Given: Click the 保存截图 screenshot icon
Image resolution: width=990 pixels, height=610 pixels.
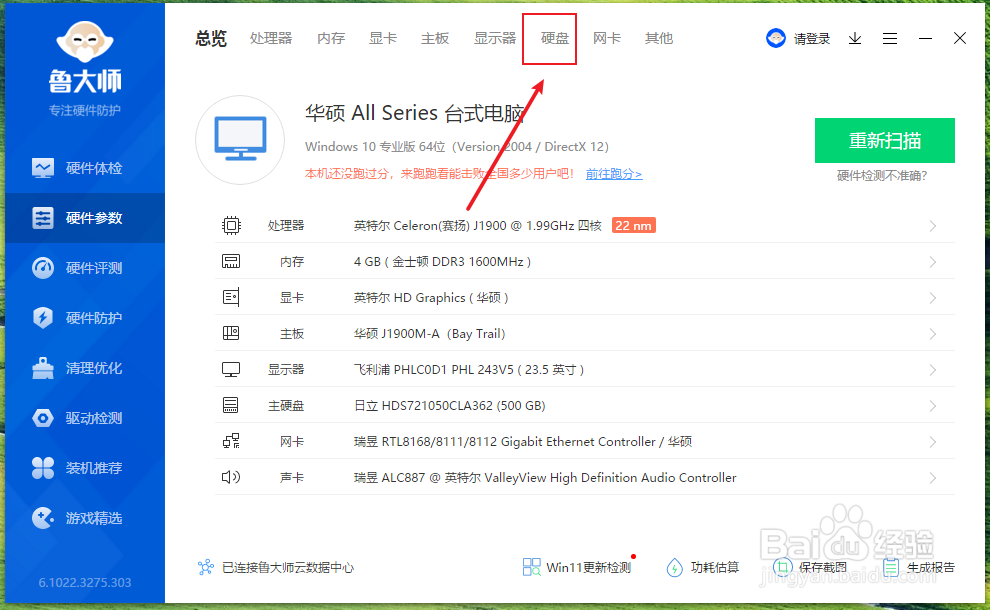Looking at the screenshot, I should 782,567.
